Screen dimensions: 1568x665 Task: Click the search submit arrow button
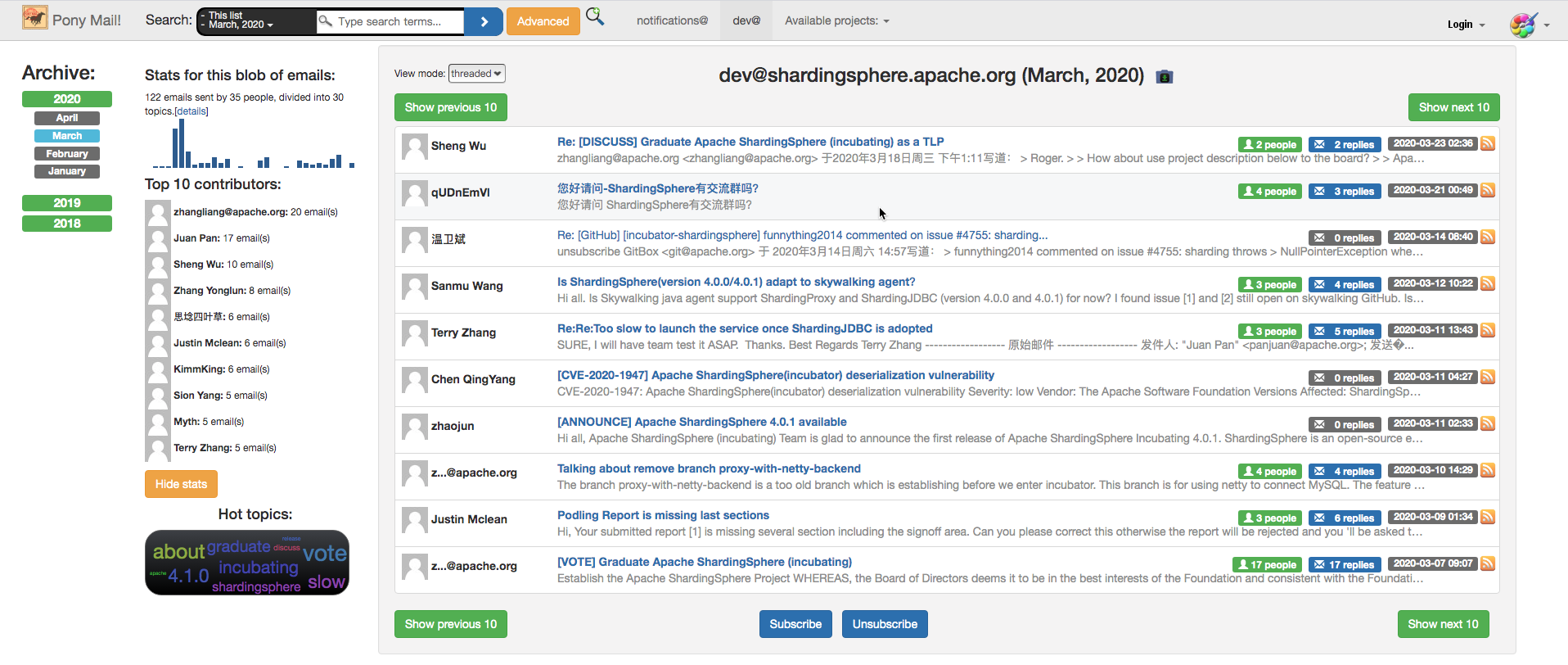tap(484, 21)
